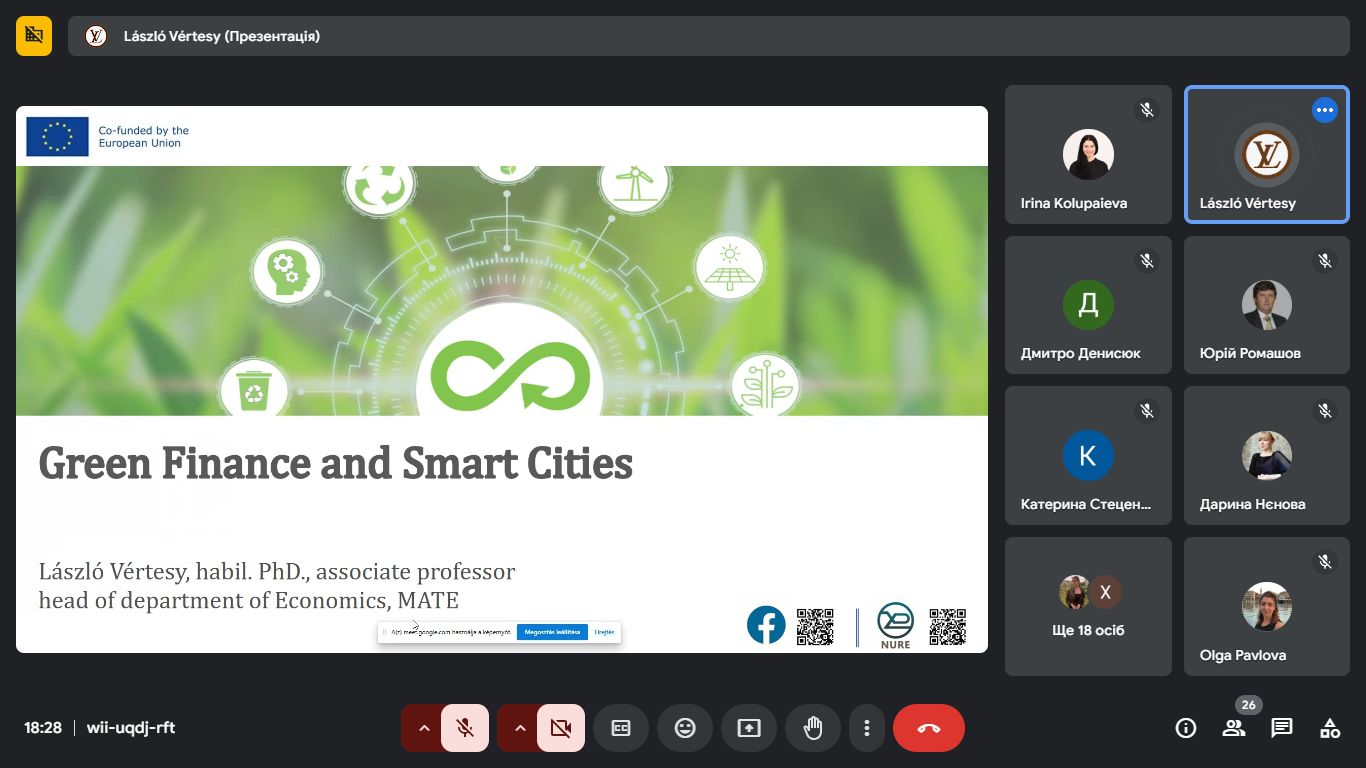1366x768 pixels.
Task: Open the emoji reactions button
Action: click(685, 728)
